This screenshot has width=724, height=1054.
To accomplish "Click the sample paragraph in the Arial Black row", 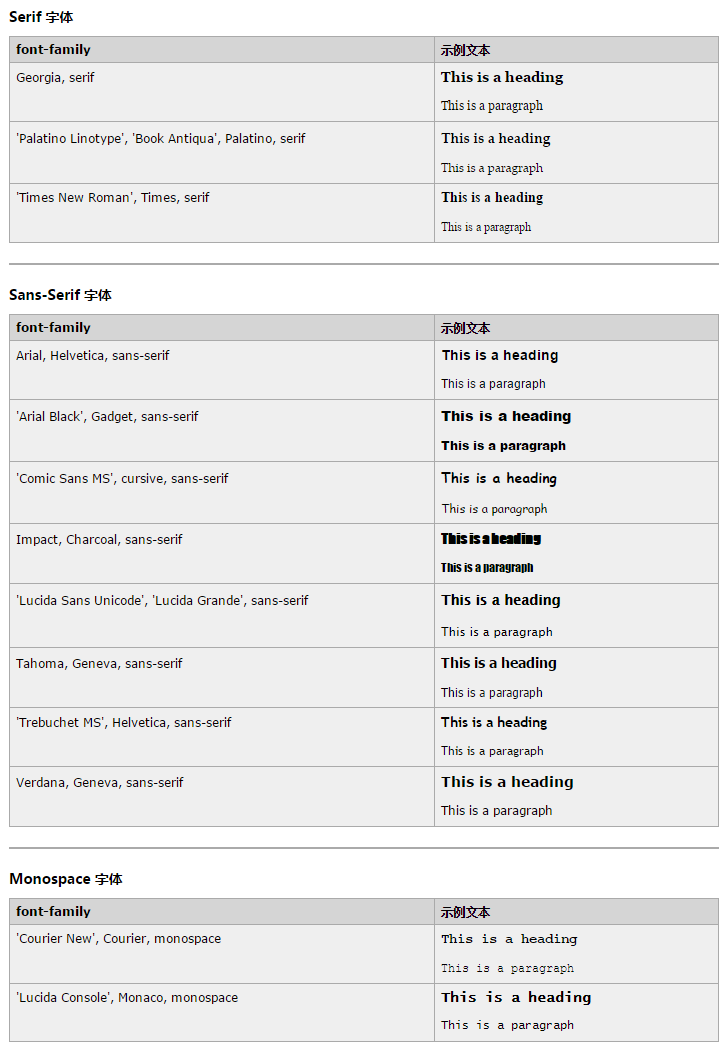I will point(504,446).
